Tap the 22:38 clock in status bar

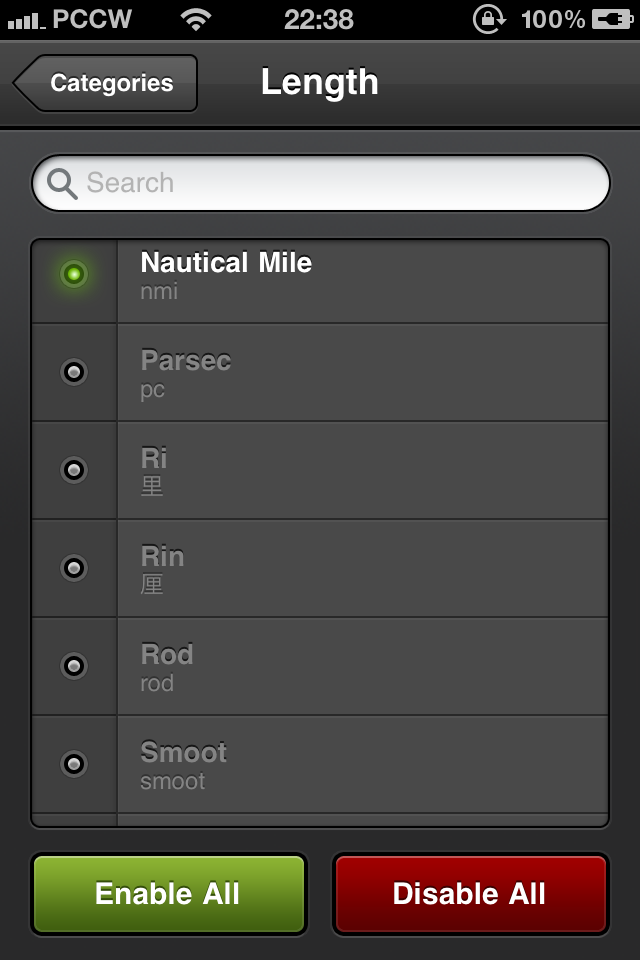(x=318, y=20)
